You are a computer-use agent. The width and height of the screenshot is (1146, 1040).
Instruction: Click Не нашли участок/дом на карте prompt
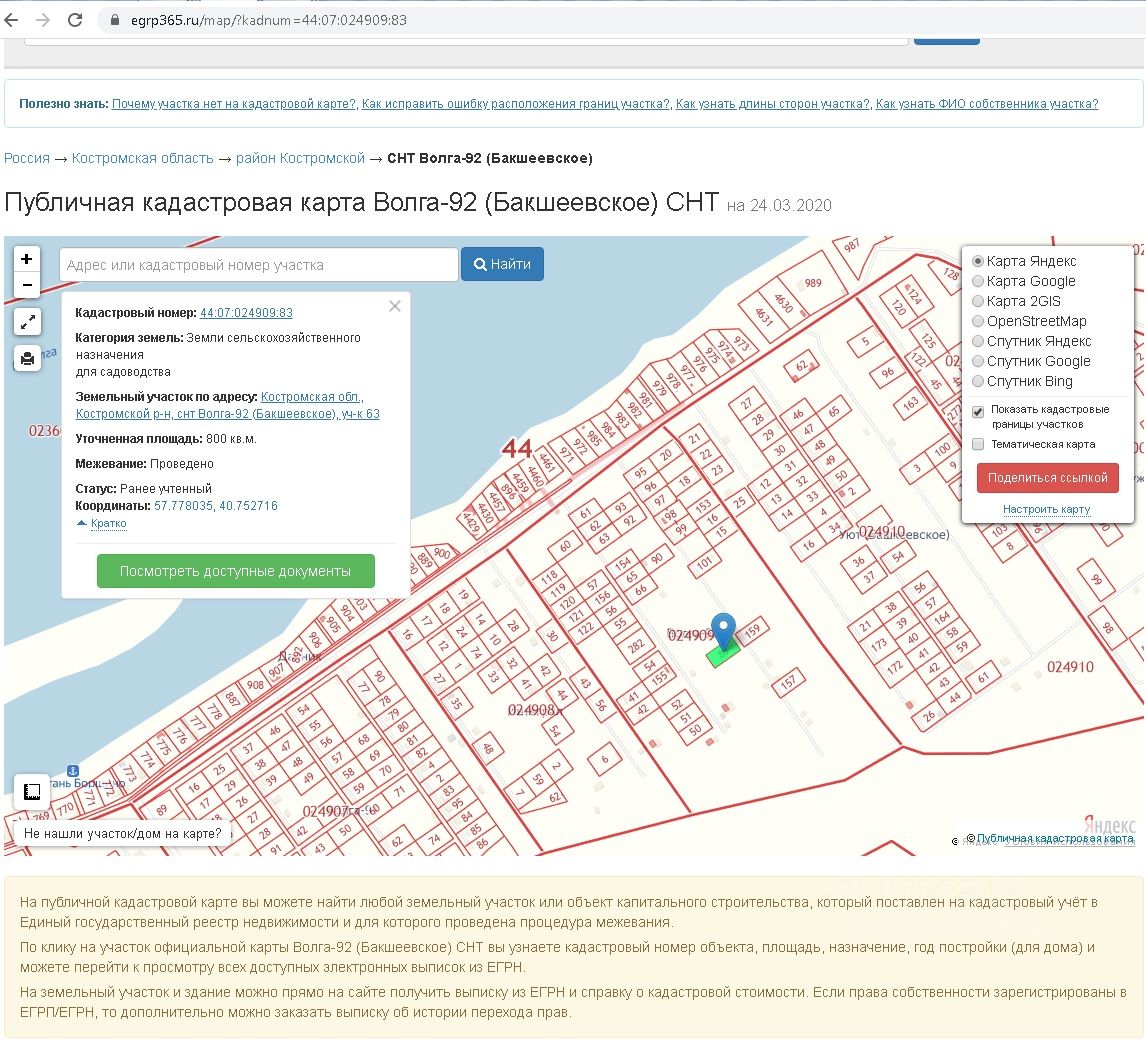click(122, 833)
